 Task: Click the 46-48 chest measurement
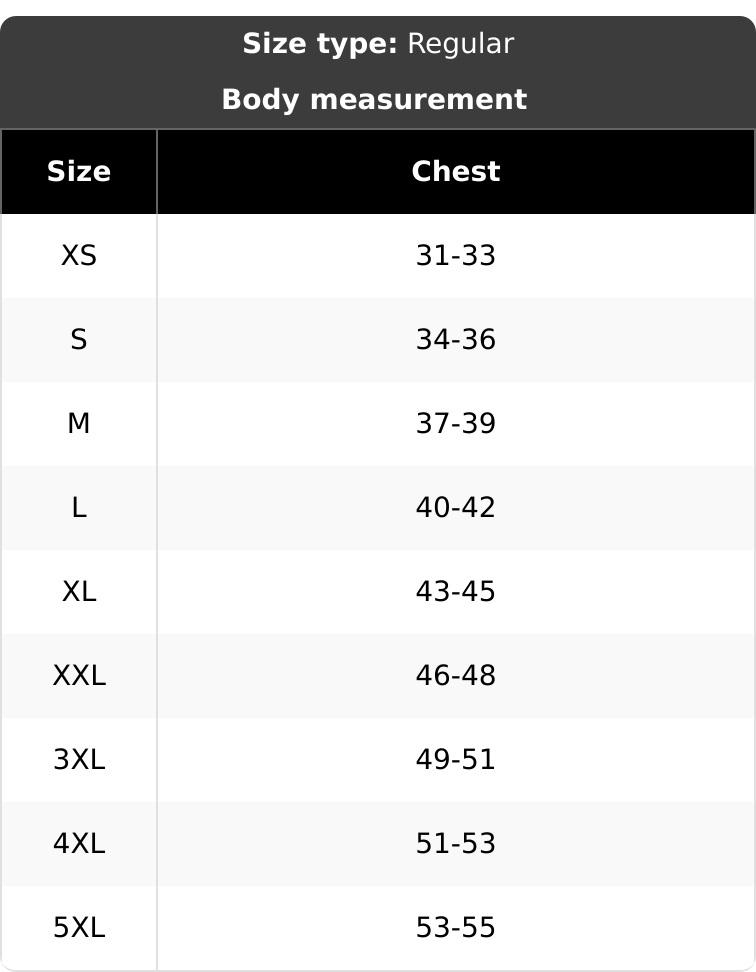[x=455, y=676]
